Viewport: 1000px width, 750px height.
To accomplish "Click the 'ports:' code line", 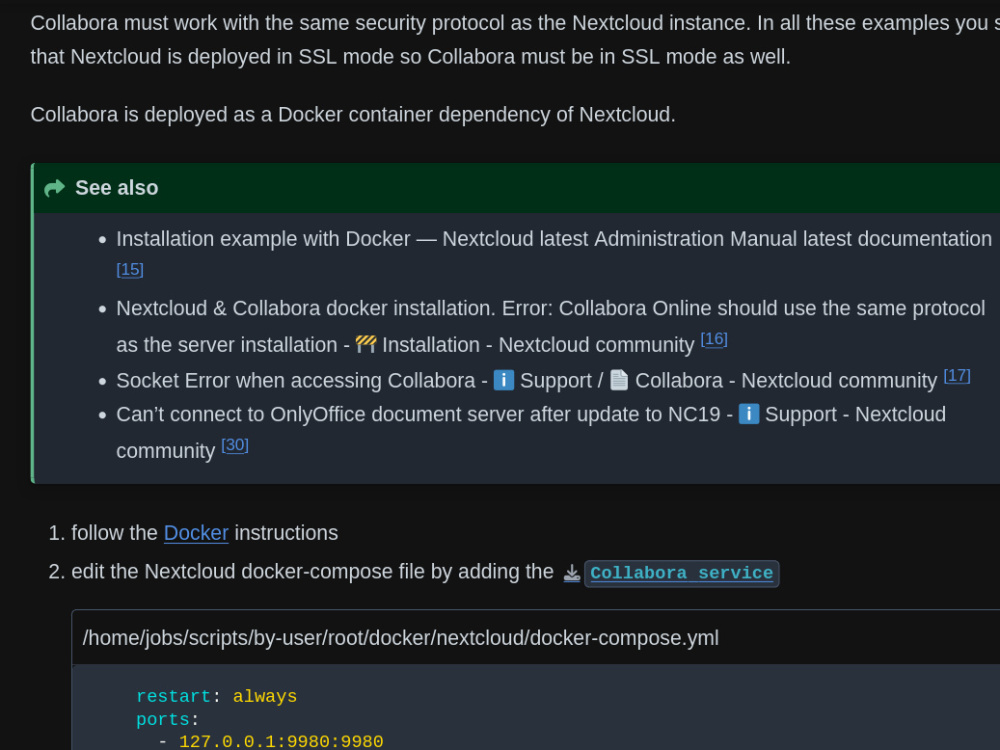I will tap(168, 719).
